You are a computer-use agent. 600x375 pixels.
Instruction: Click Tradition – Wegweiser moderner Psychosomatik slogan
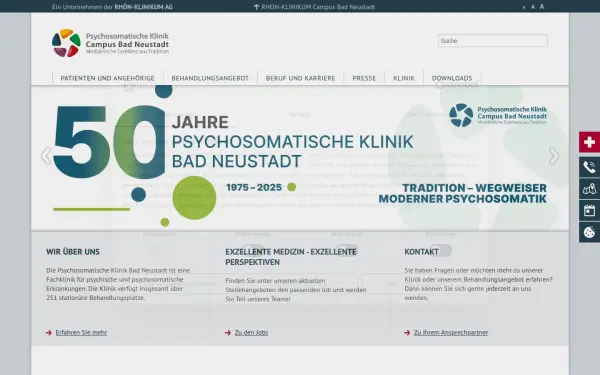tap(463, 193)
